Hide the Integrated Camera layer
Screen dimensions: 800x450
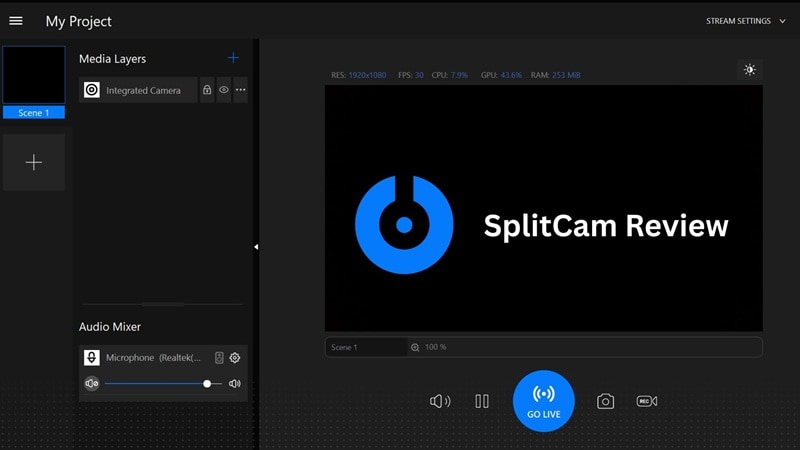(223, 90)
